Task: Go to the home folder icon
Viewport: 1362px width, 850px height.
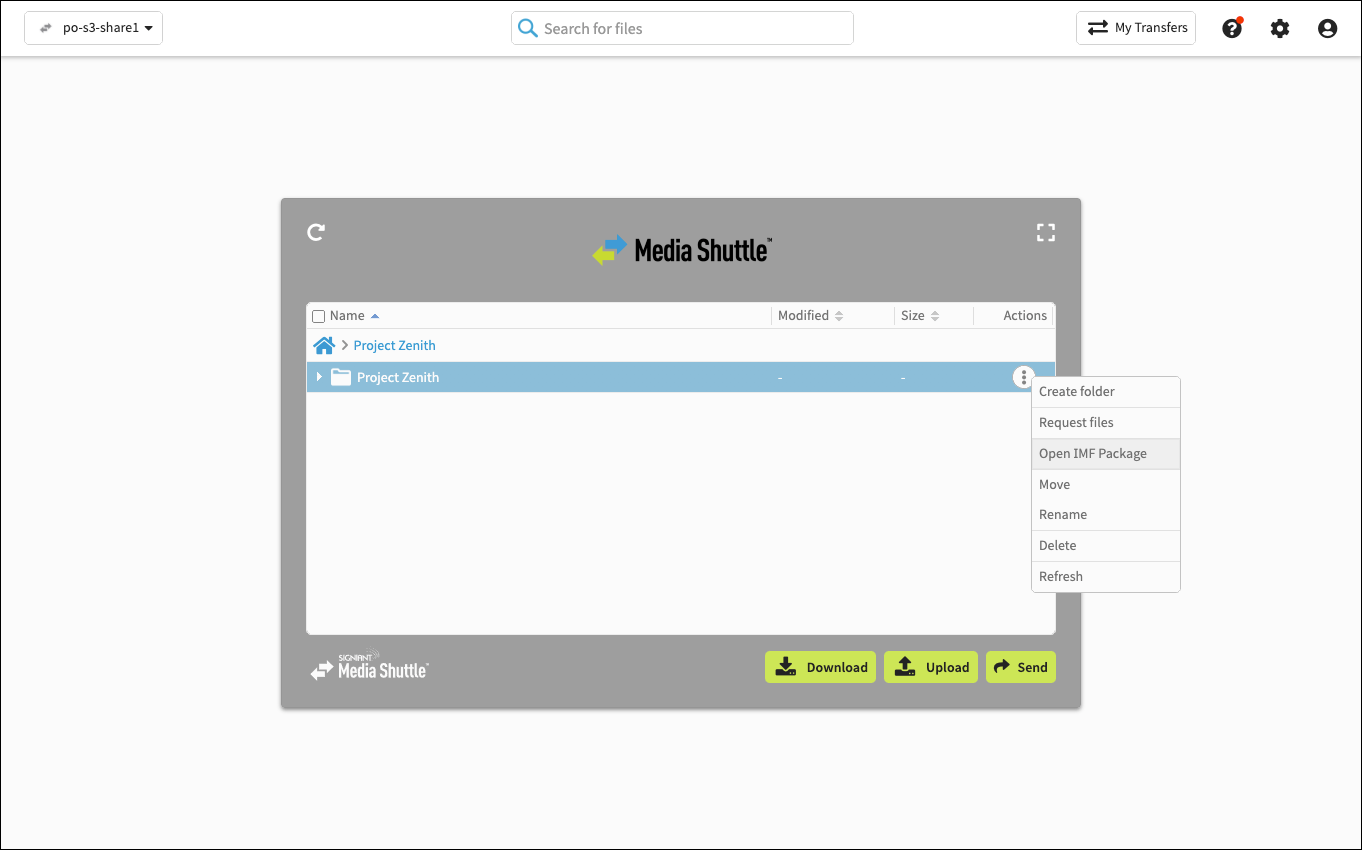Action: tap(324, 345)
